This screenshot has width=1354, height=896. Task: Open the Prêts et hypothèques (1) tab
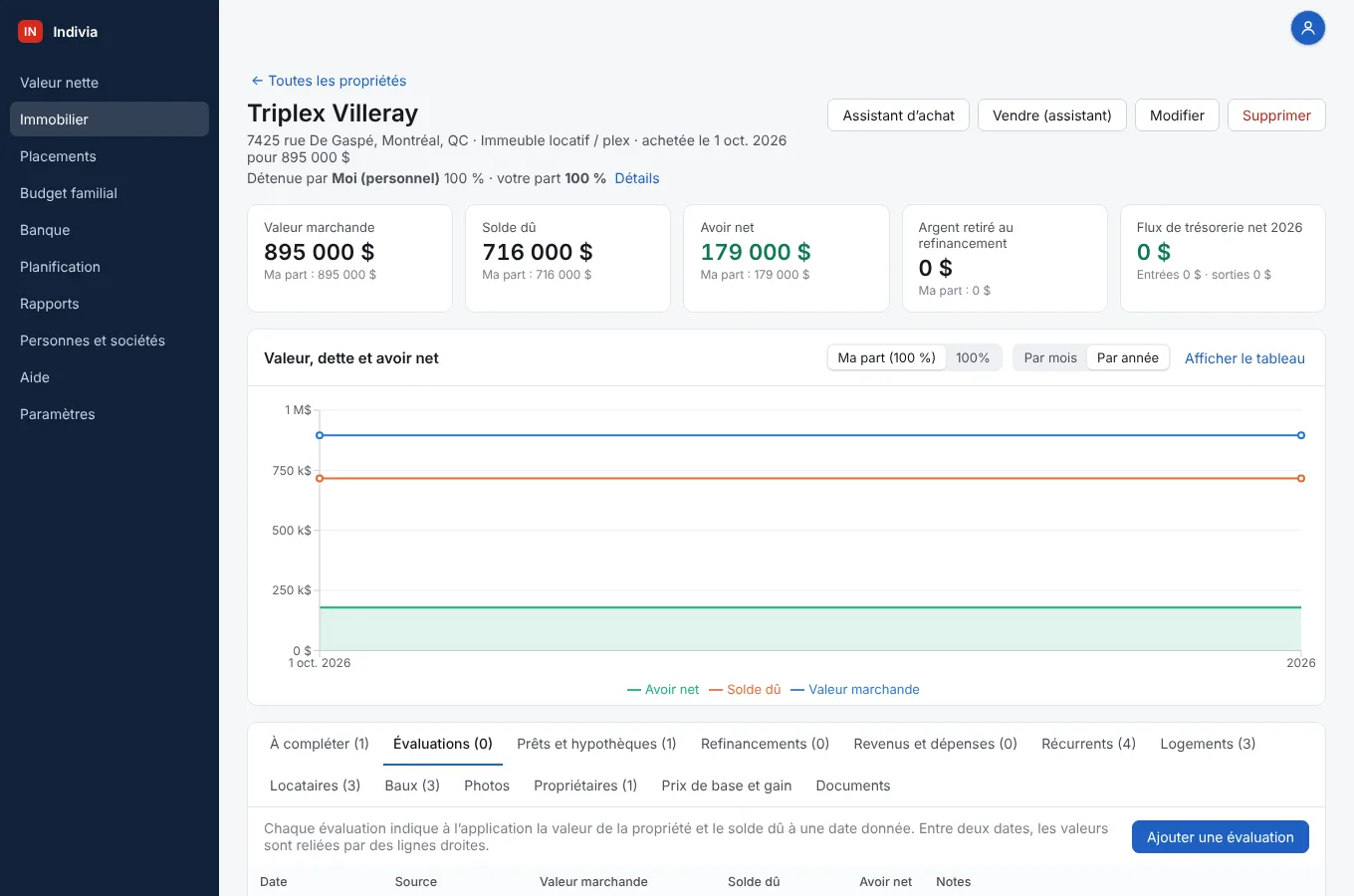[596, 744]
